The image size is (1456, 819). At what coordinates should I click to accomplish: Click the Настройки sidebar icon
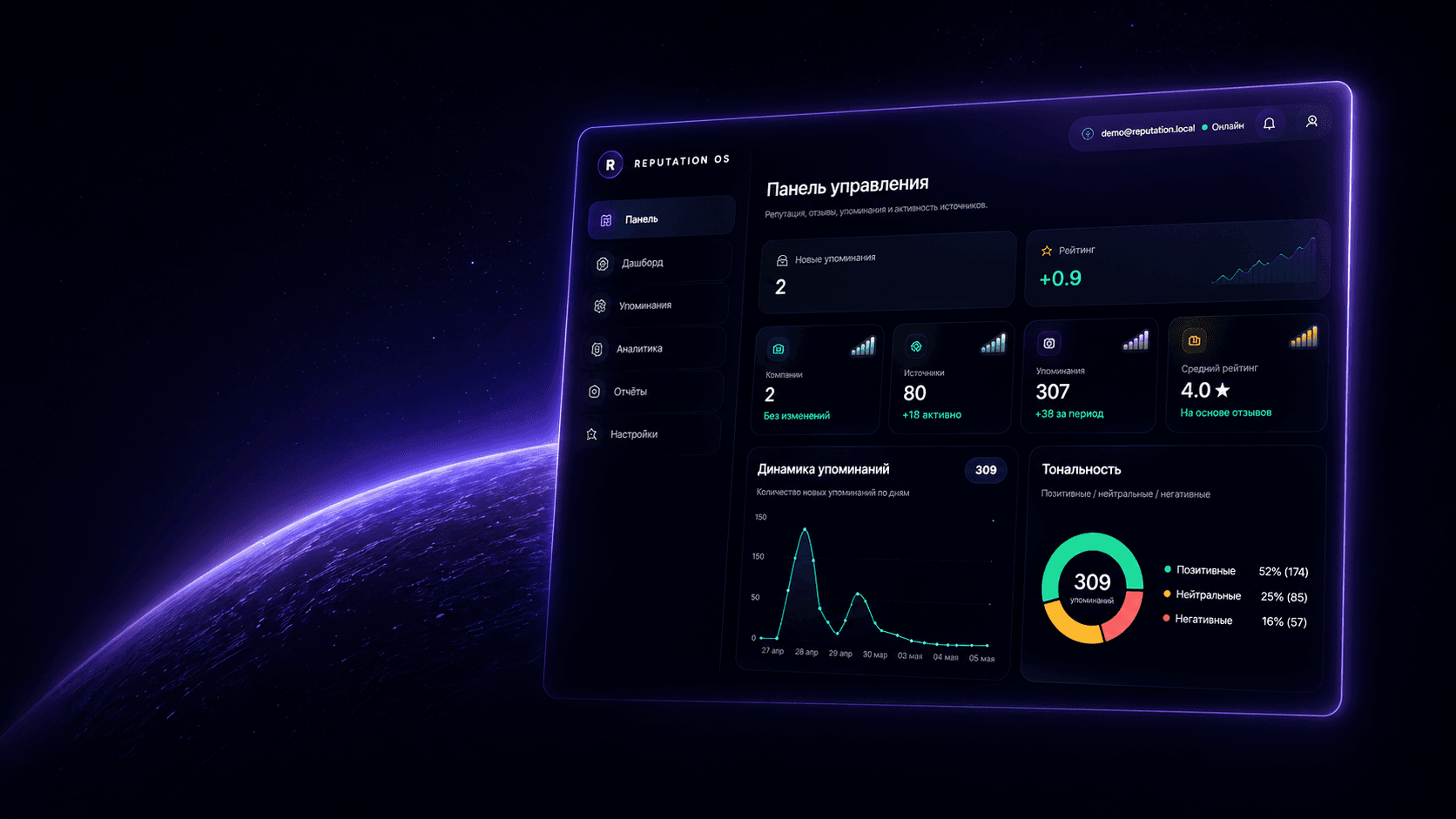[591, 434]
